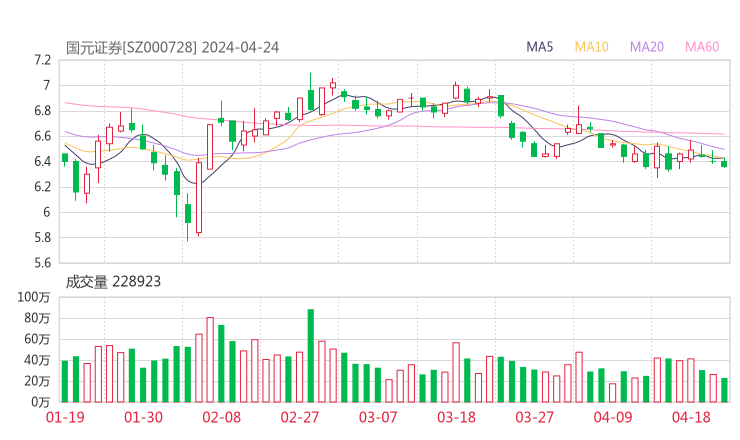Click the highest green candlestick peaking near 7.1
740x440 pixels.
click(311, 94)
